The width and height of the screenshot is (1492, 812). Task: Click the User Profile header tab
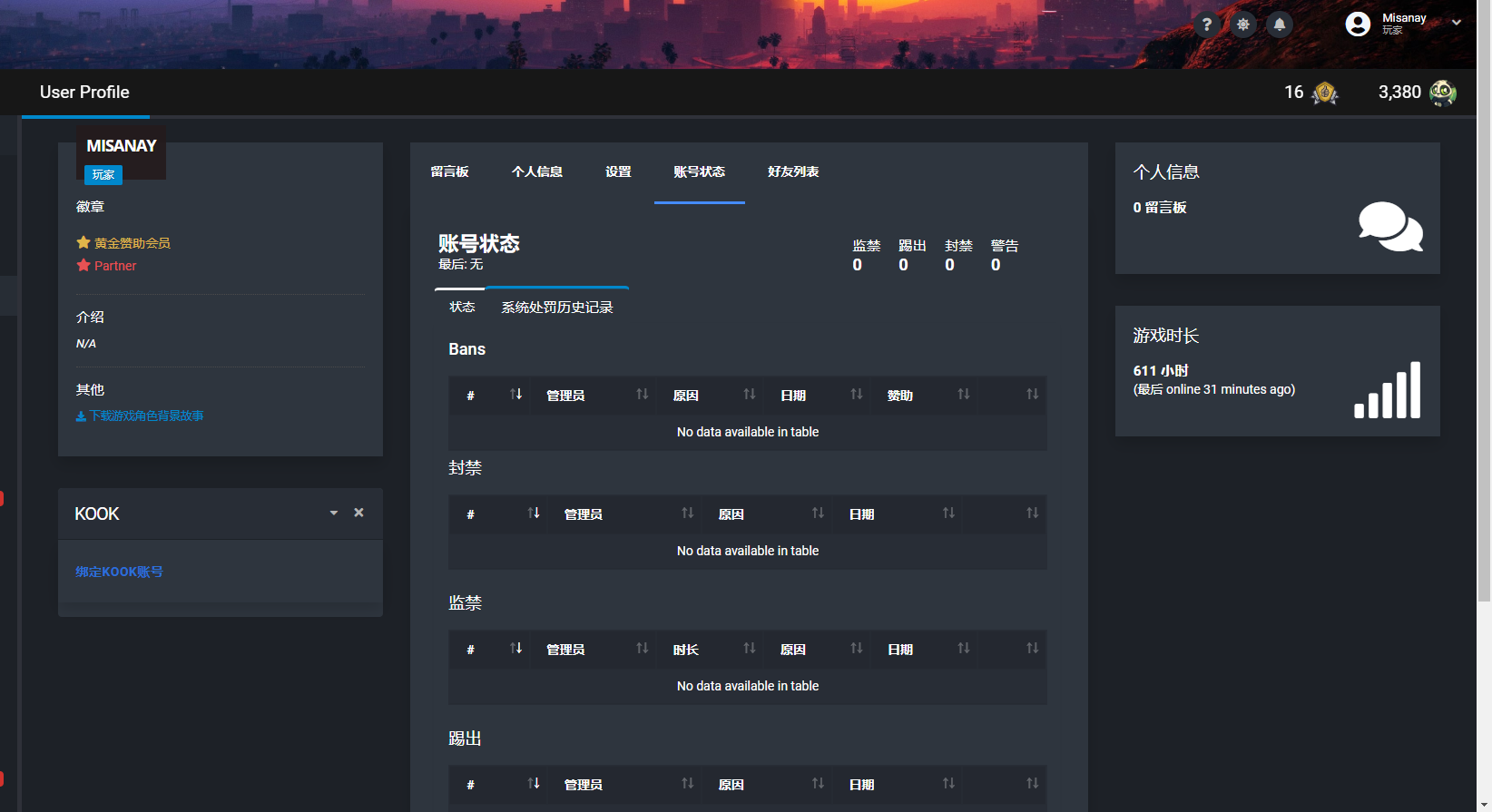[x=84, y=93]
